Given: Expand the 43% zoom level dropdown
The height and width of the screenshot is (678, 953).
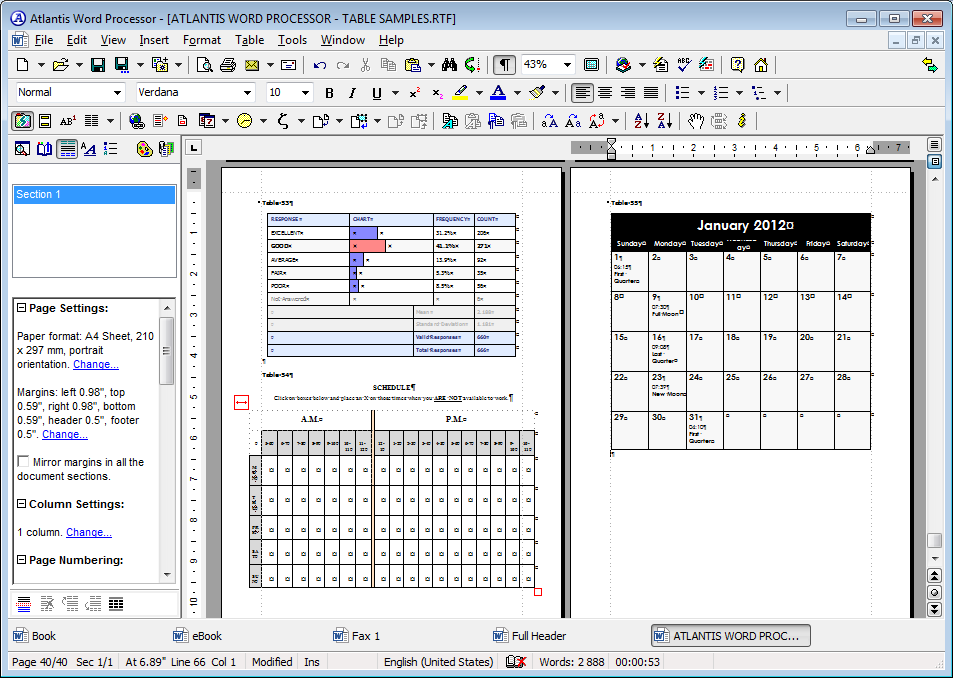Looking at the screenshot, I should 566,64.
